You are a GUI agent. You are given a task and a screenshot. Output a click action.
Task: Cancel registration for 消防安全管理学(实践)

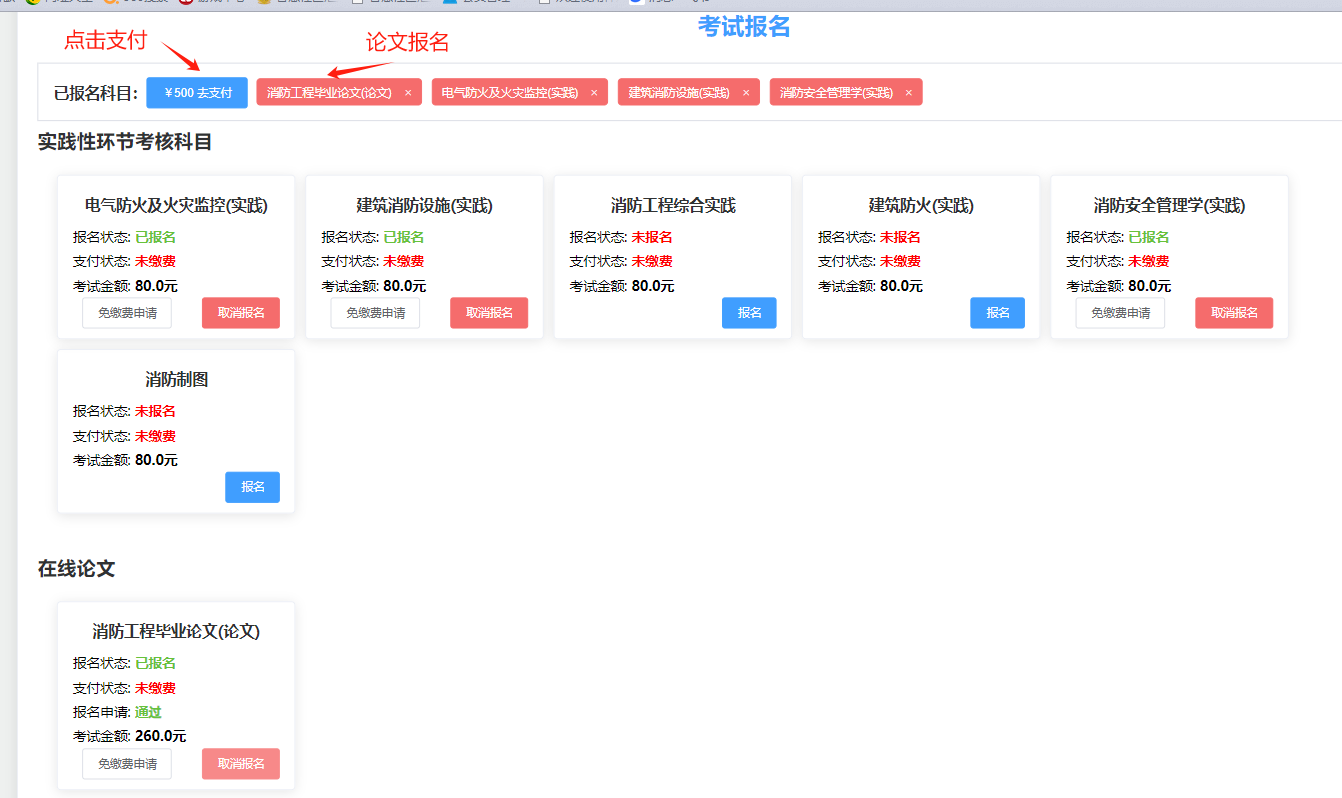tap(1234, 313)
